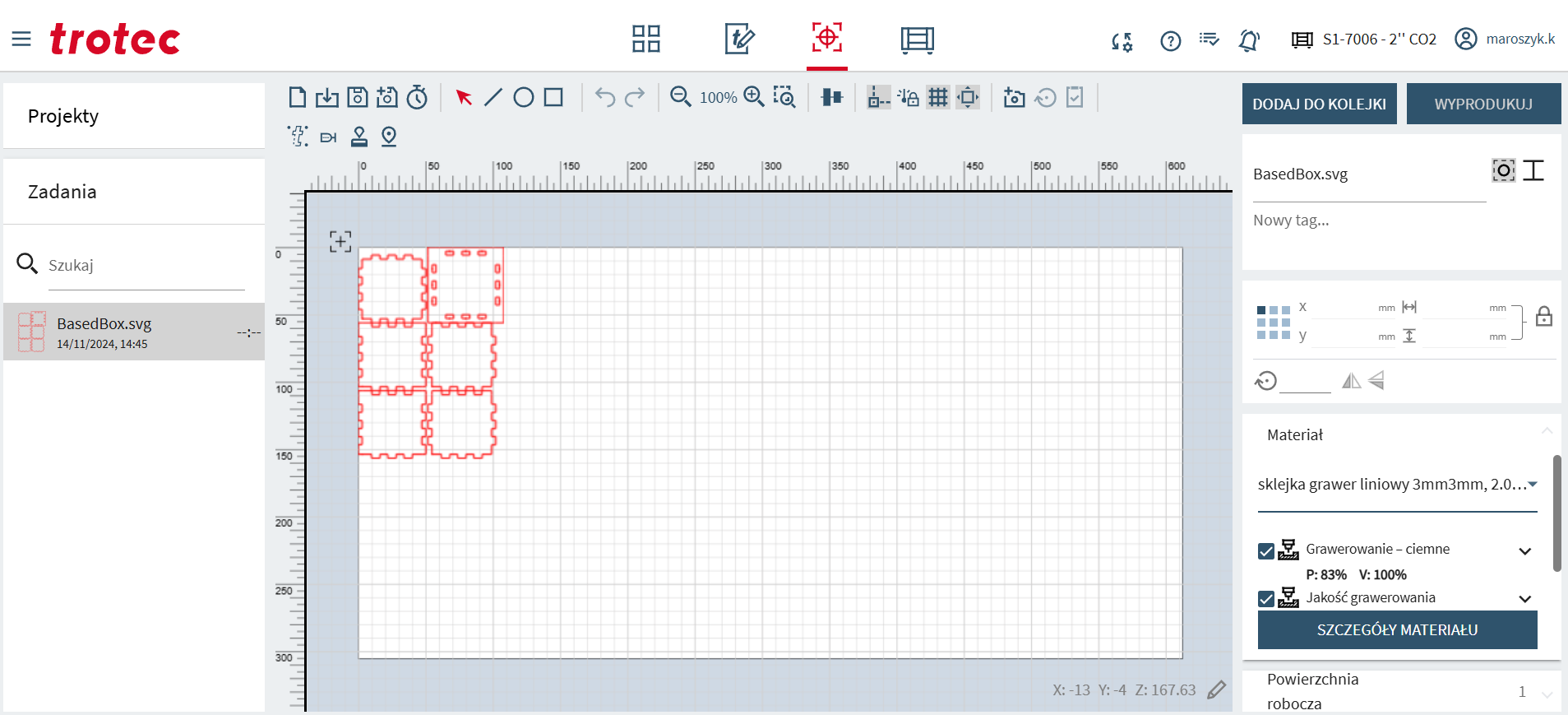The width and height of the screenshot is (1568, 715).
Task: Click the camera capture icon
Action: pyautogui.click(x=1015, y=97)
